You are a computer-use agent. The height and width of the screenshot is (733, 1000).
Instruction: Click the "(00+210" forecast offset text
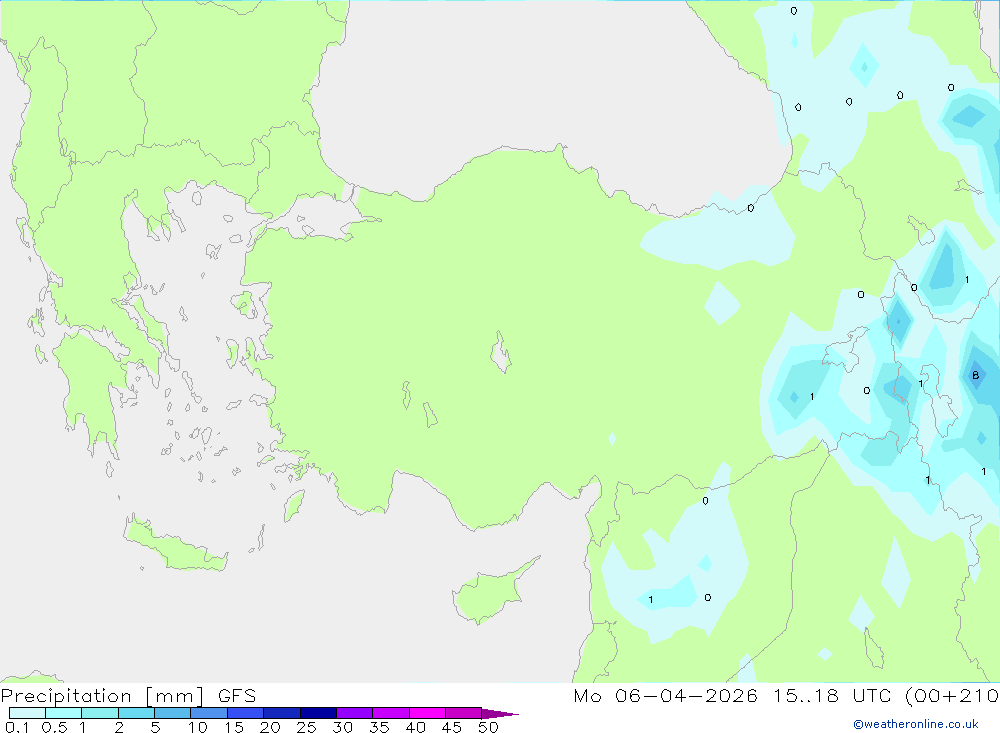(952, 696)
